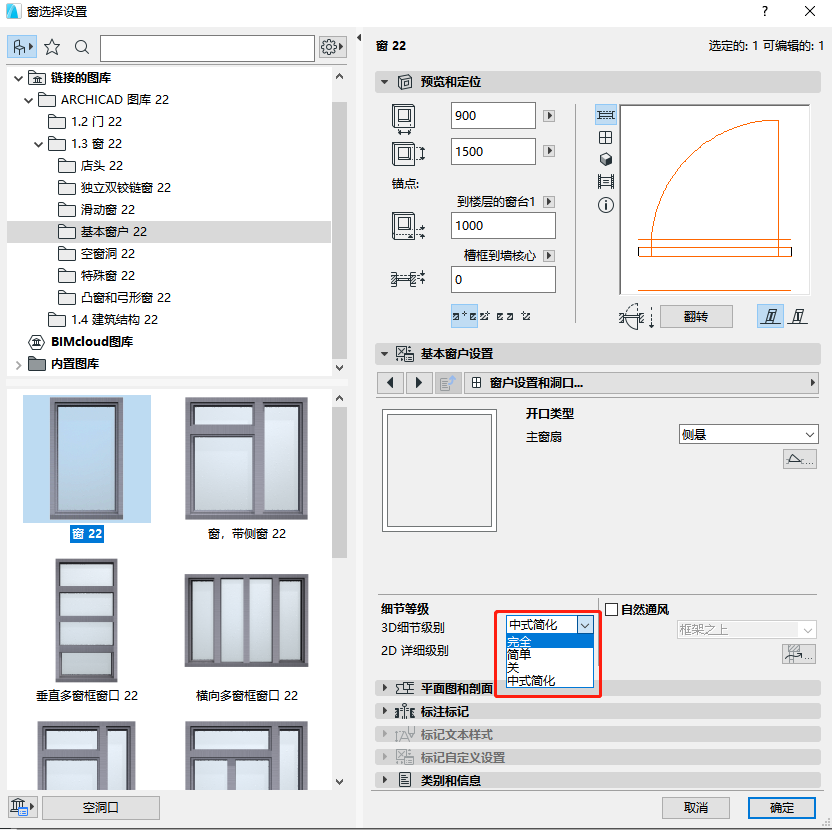Screen dimensions: 832x830
Task: Open the info view in the preview panel
Action: [605, 205]
